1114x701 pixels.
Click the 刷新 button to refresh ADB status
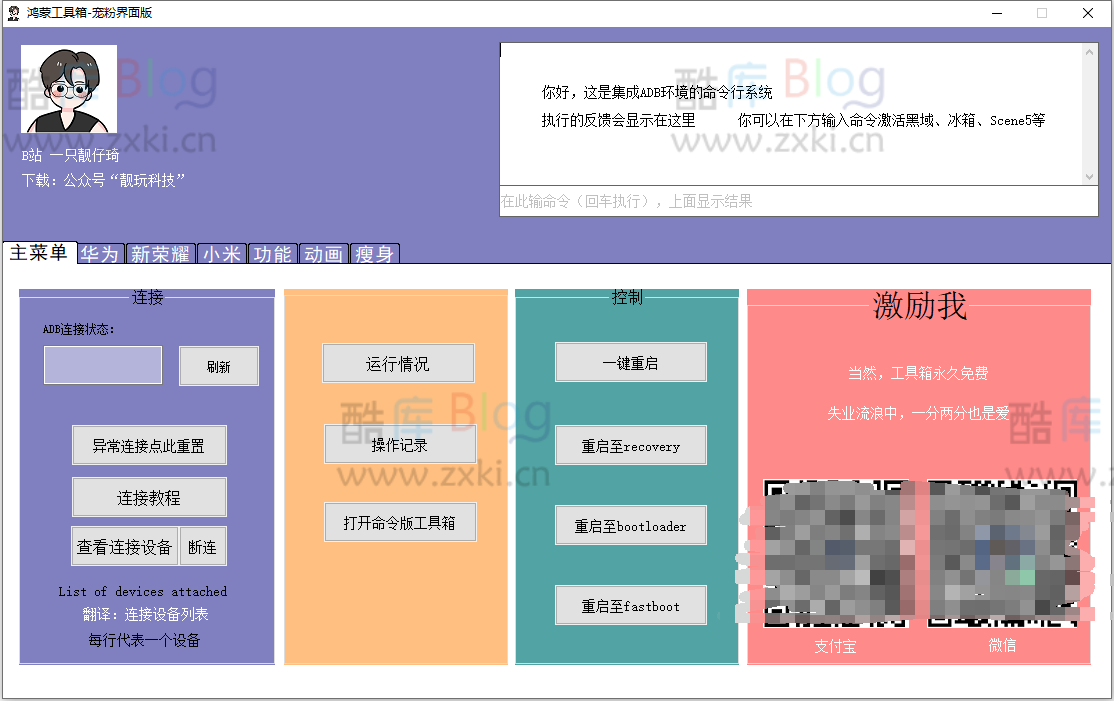pos(218,365)
